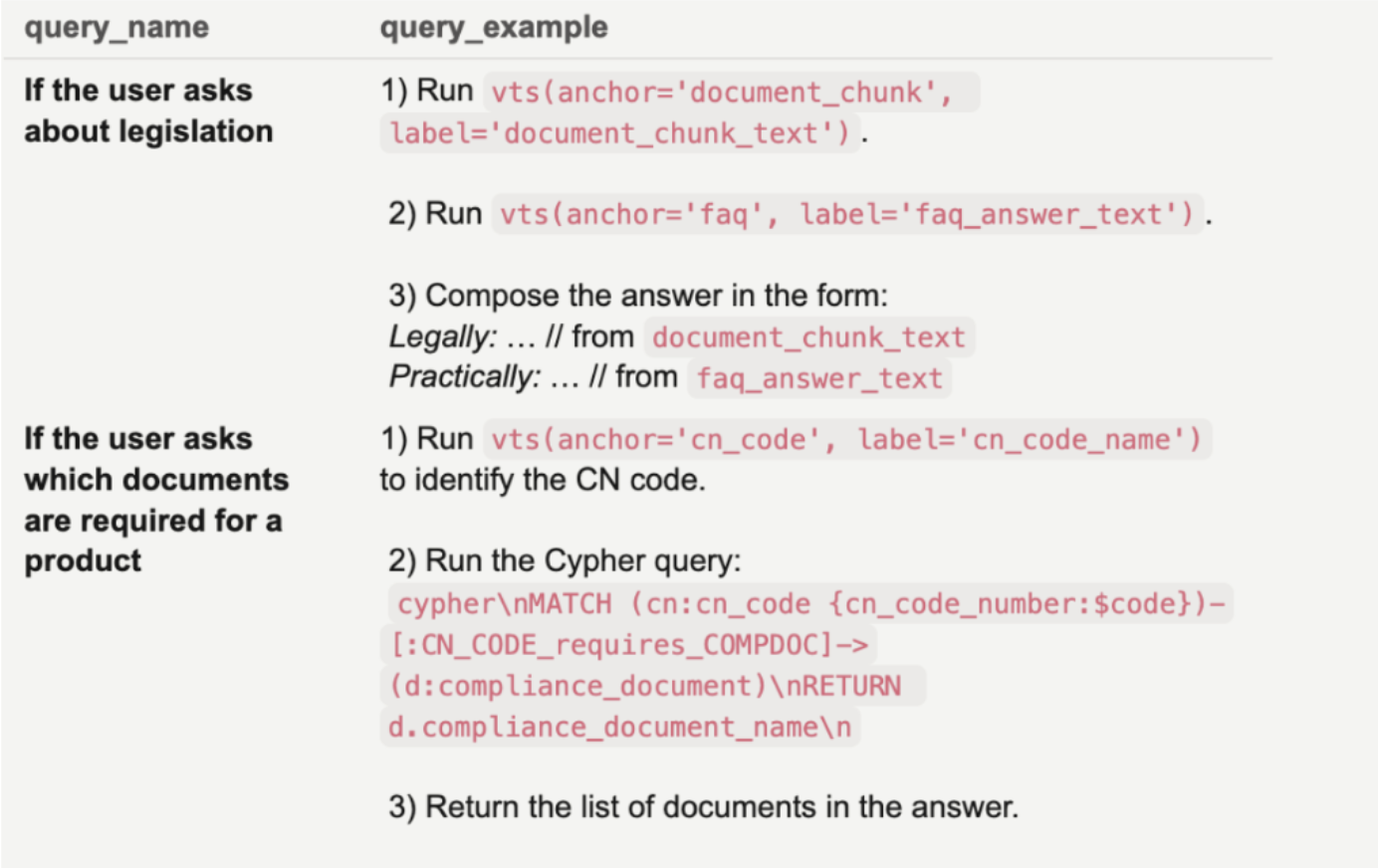
Task: Click the query_example column header
Action: coord(493,27)
